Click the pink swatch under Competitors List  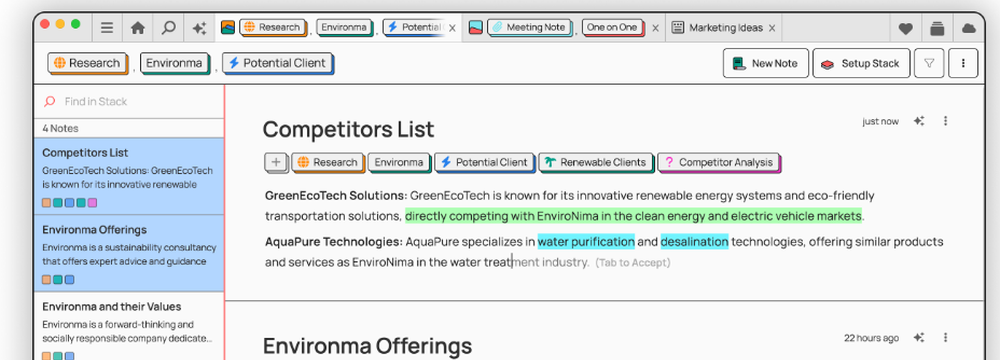pyautogui.click(x=92, y=203)
